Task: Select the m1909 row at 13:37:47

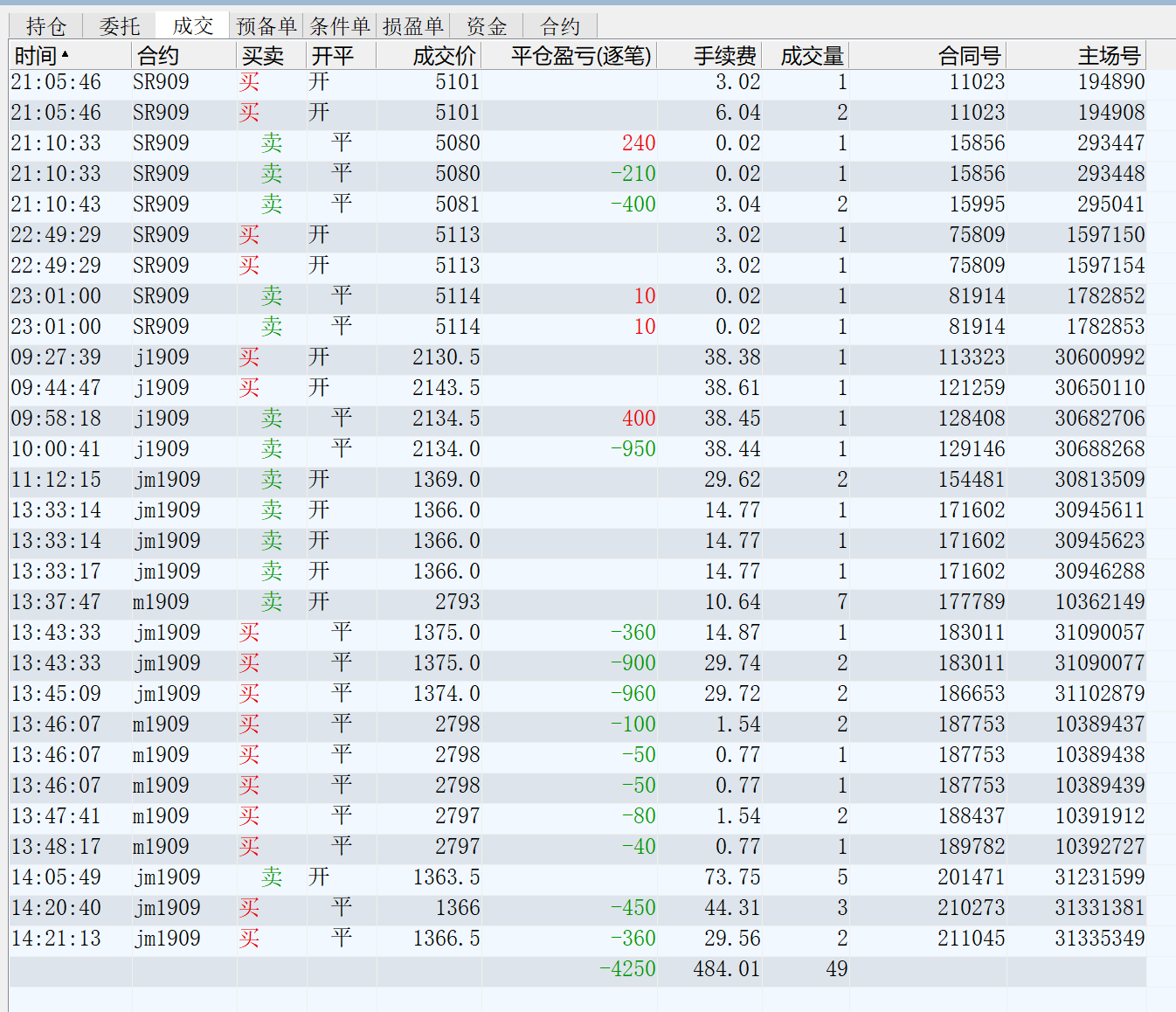Action: point(161,602)
